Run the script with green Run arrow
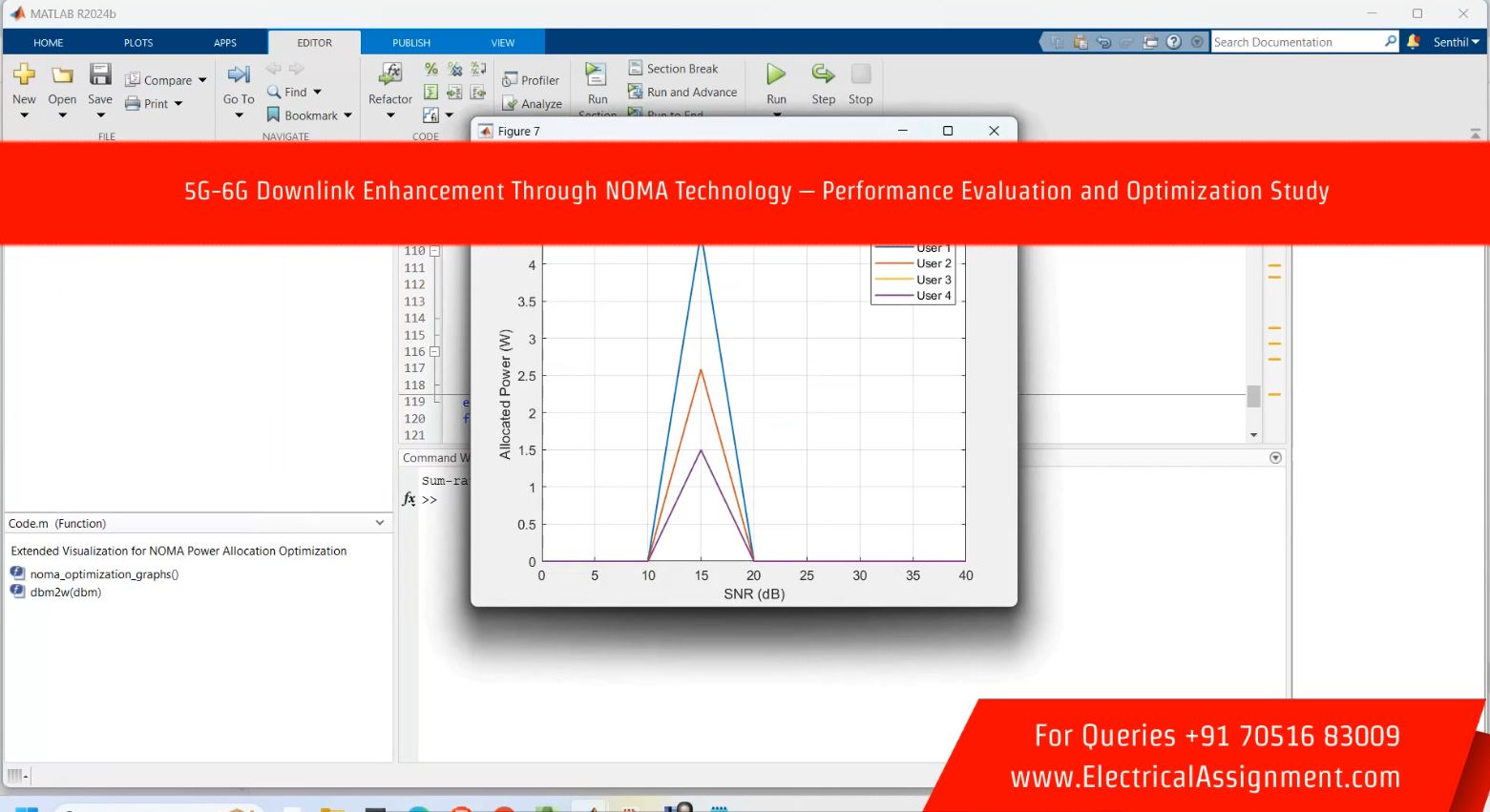Screen dimensions: 1490x812 click(776, 74)
